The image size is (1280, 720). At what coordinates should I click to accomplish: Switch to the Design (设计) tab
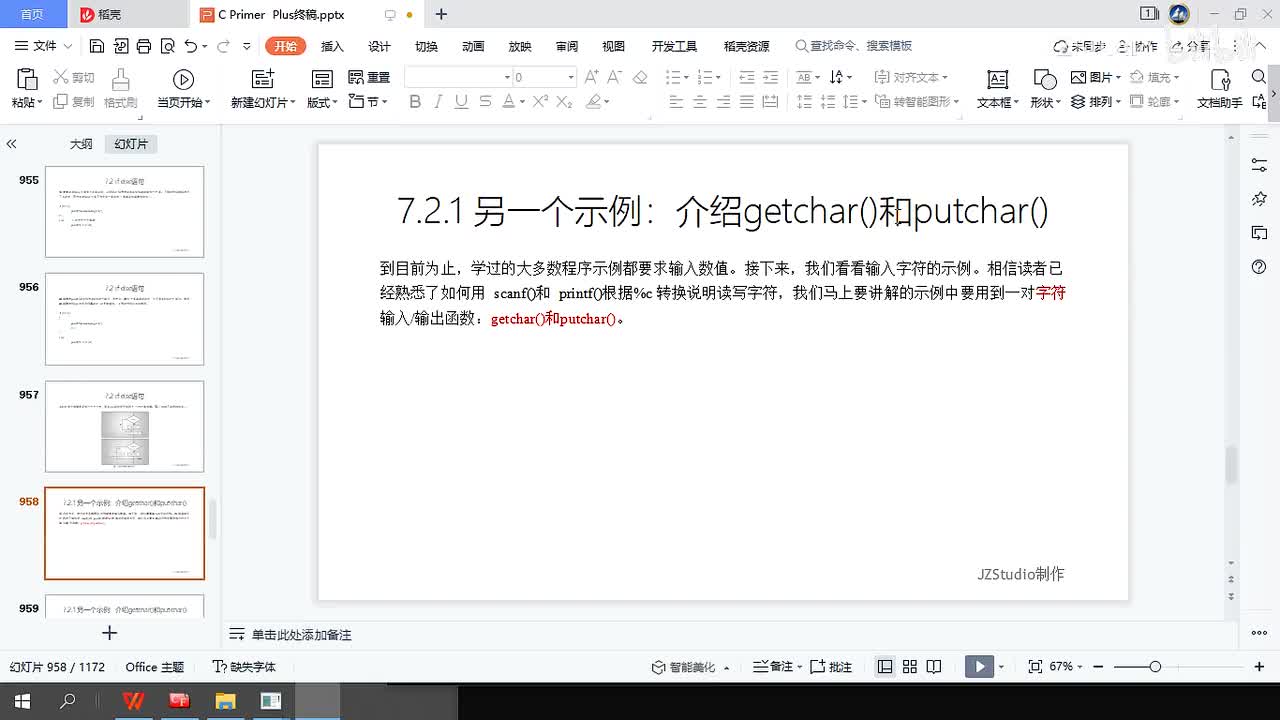[x=379, y=46]
